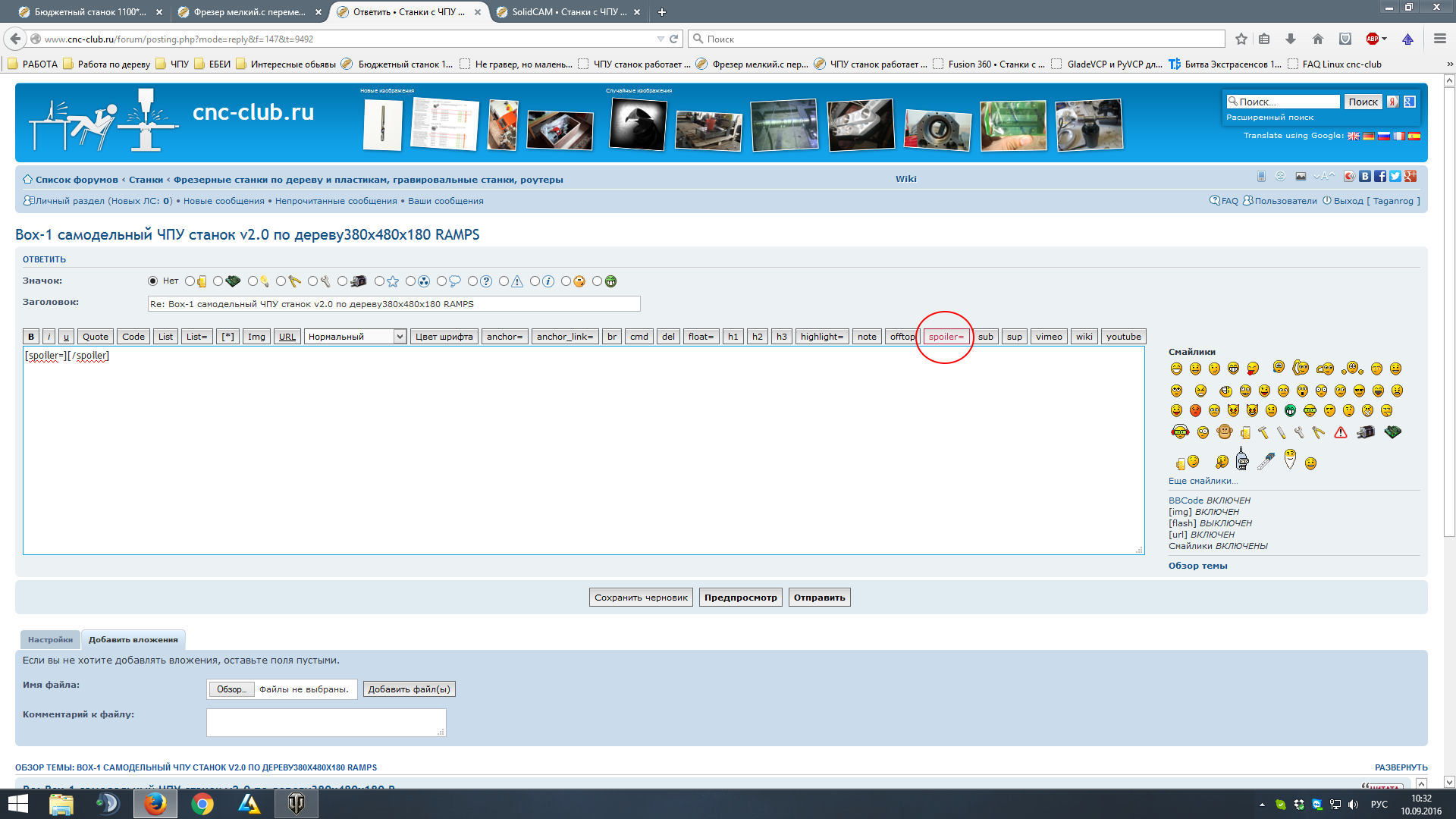The width and height of the screenshot is (1456, 819).
Task: Click the Facebook share icon
Action: [x=1380, y=176]
